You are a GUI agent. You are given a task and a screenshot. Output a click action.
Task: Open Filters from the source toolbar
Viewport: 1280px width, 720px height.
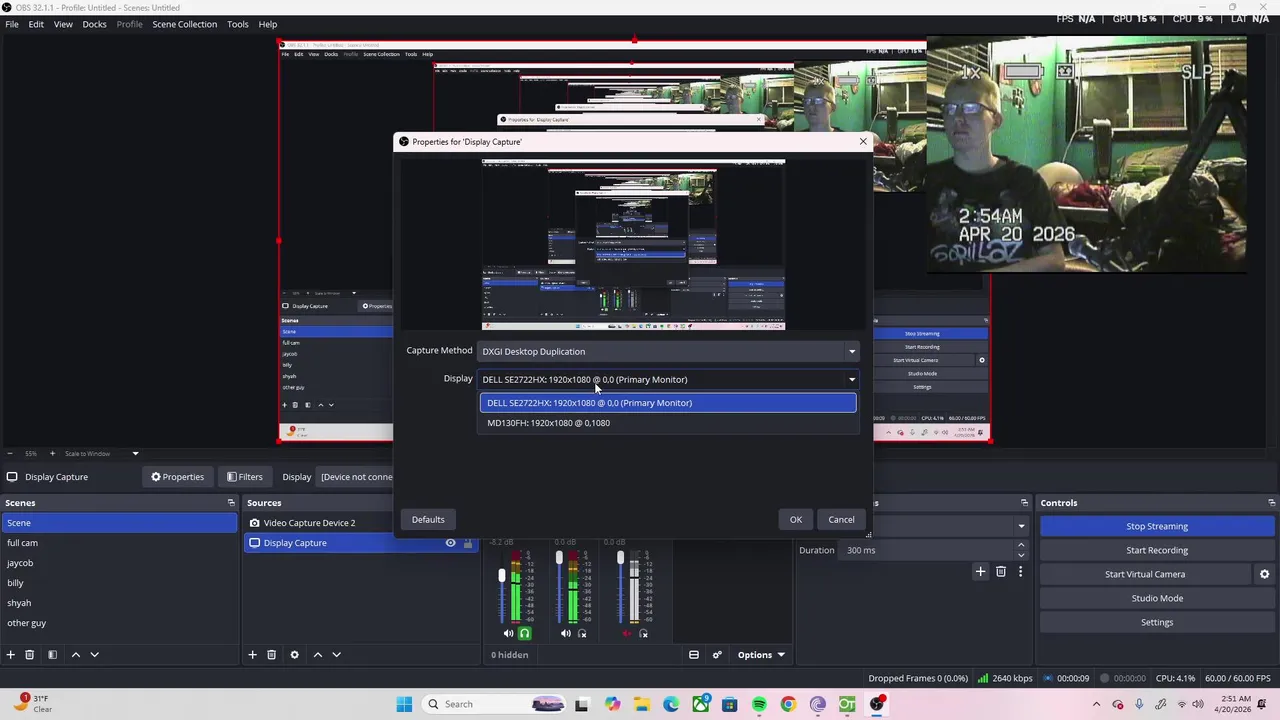click(244, 477)
